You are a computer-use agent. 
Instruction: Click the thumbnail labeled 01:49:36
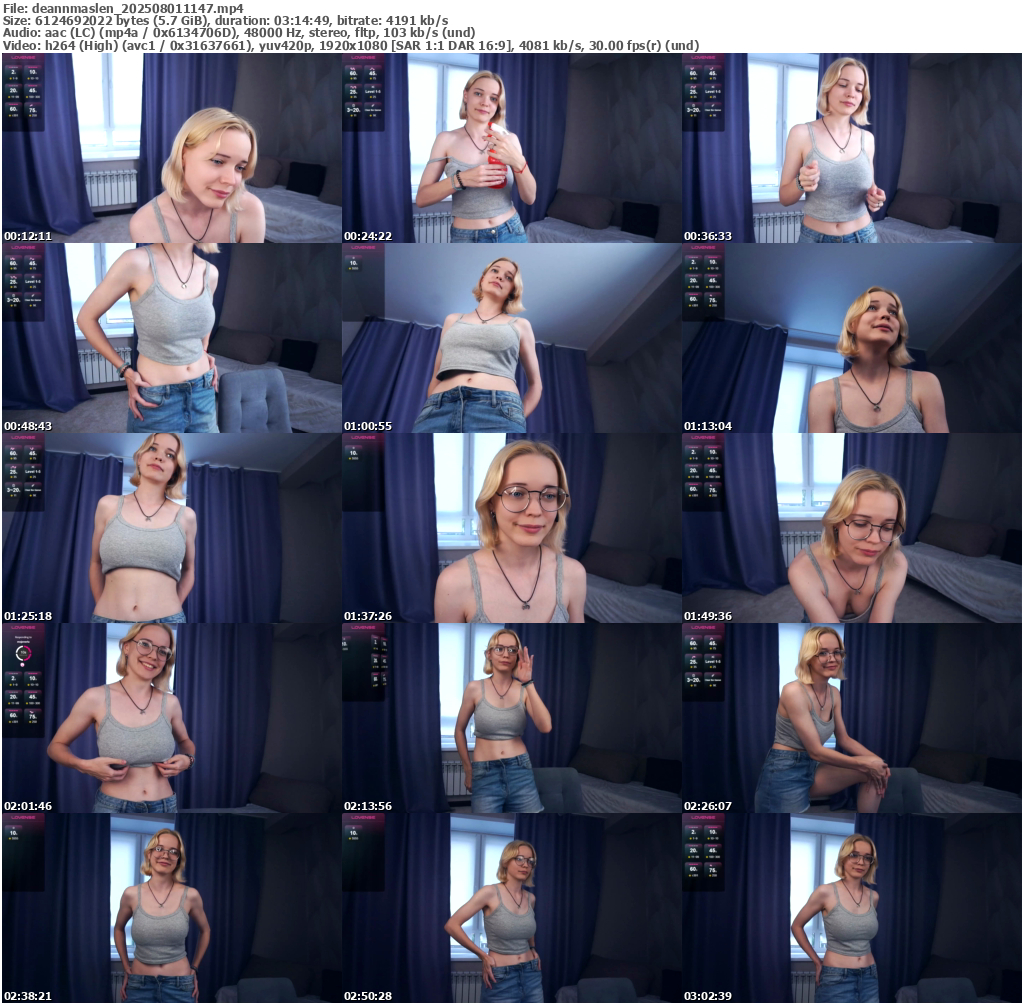click(852, 528)
